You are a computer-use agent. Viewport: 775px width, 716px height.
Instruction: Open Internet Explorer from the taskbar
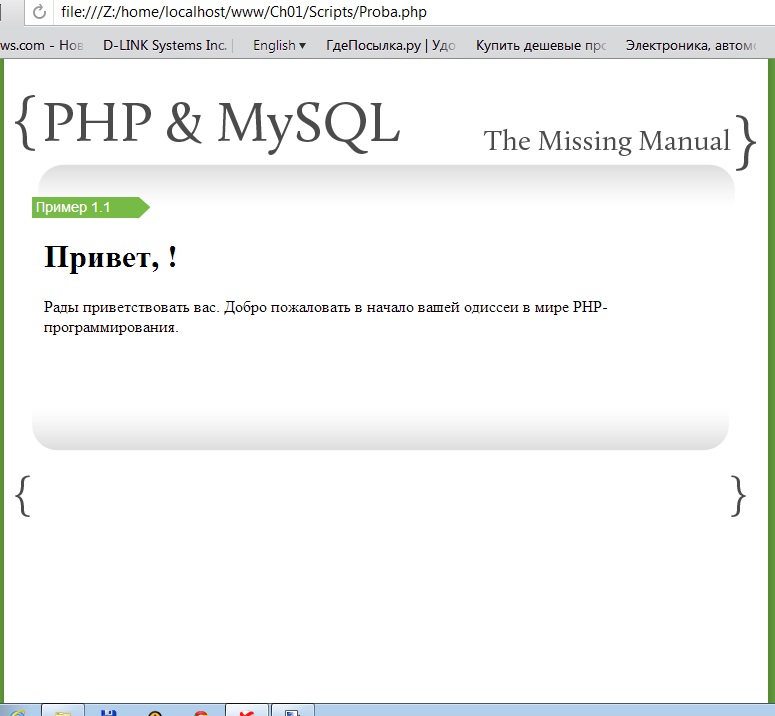coord(16,711)
